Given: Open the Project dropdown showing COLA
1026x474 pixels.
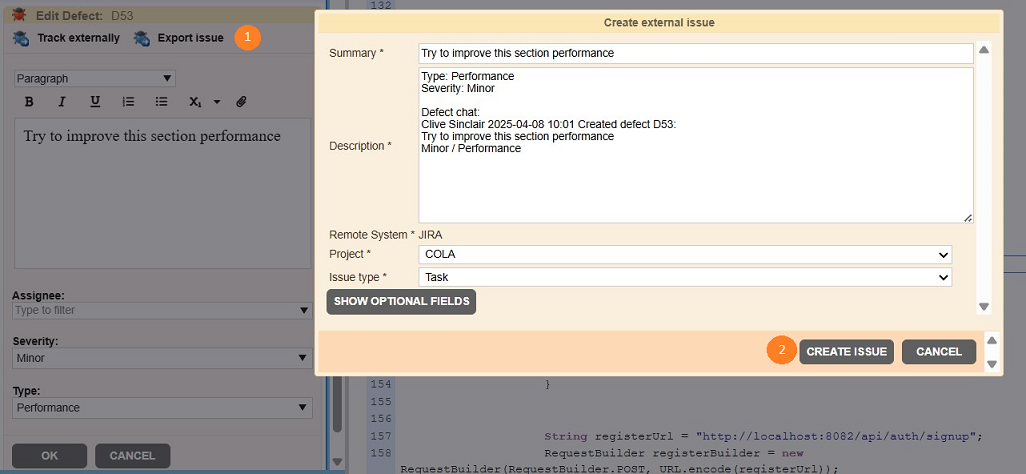Looking at the screenshot, I should [685, 255].
